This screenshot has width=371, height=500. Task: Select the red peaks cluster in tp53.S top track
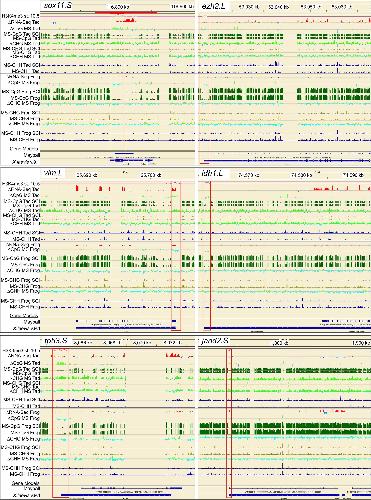174,355
